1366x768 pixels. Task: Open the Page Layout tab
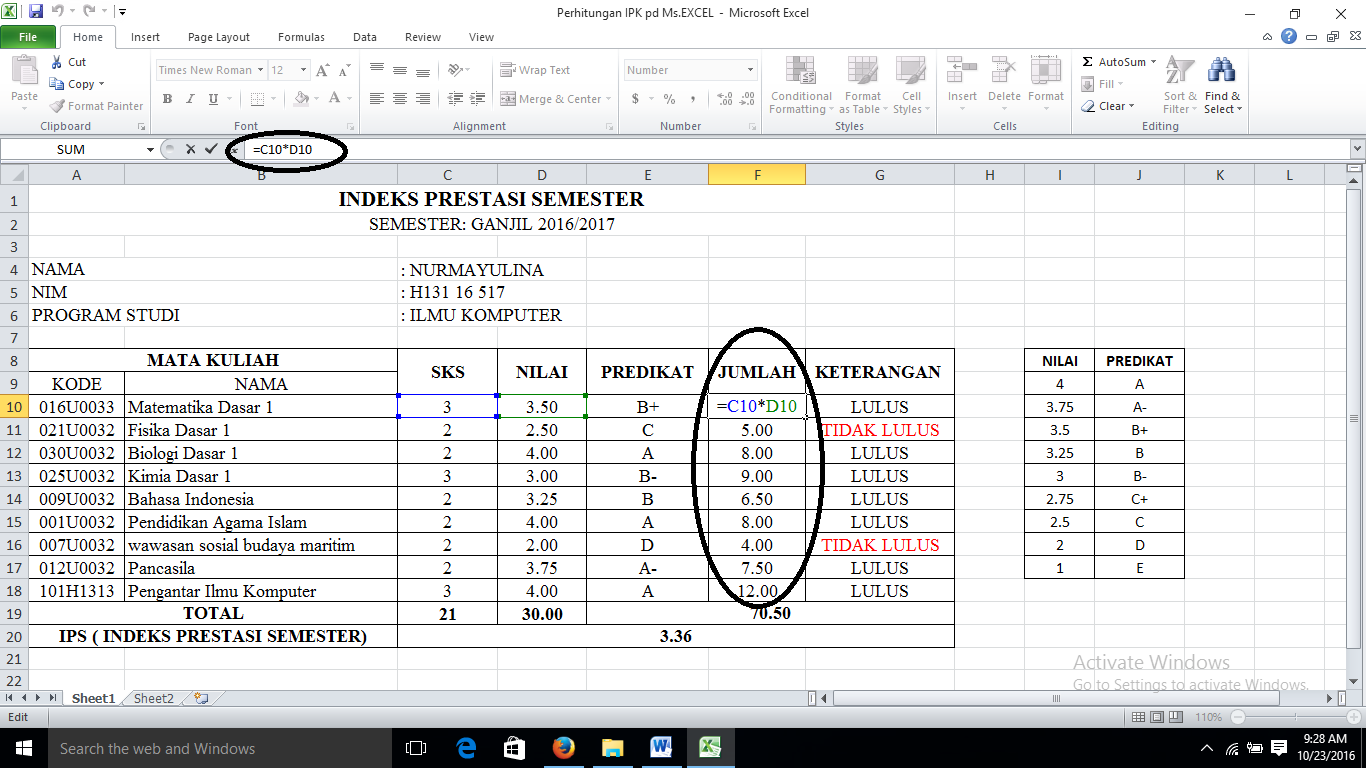coord(218,36)
